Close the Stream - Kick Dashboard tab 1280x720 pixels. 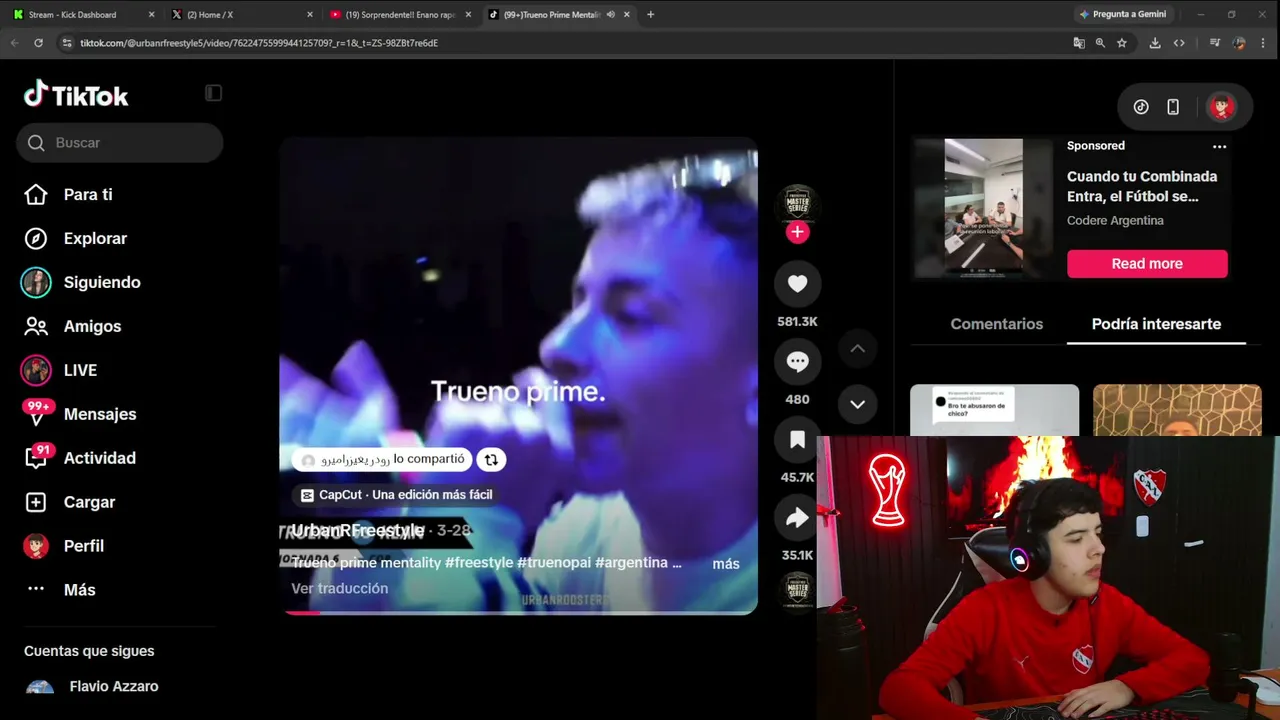click(151, 15)
